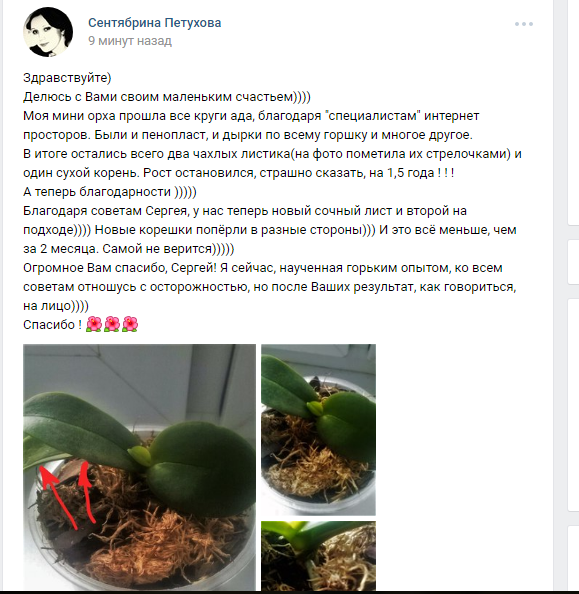The width and height of the screenshot is (579, 594).
Task: Click the new sprout in the upper-right photo
Action: coord(316,408)
